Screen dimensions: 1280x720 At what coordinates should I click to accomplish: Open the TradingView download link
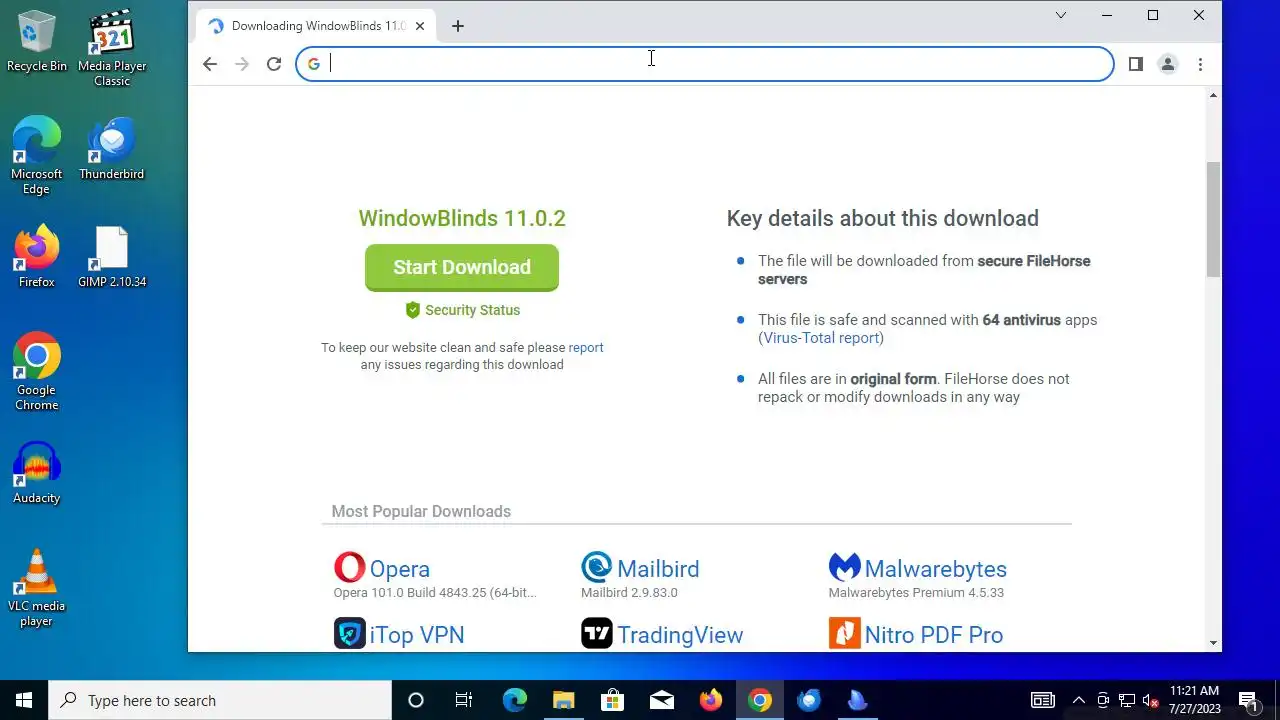pos(680,635)
